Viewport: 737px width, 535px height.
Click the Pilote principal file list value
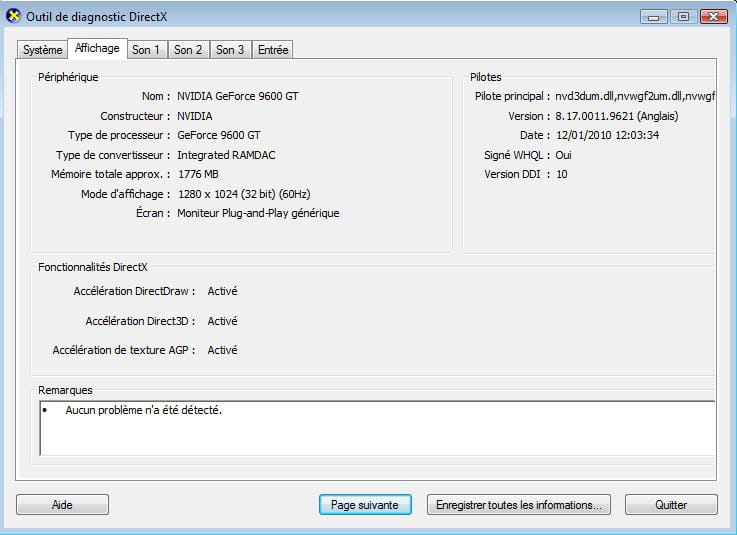[635, 97]
